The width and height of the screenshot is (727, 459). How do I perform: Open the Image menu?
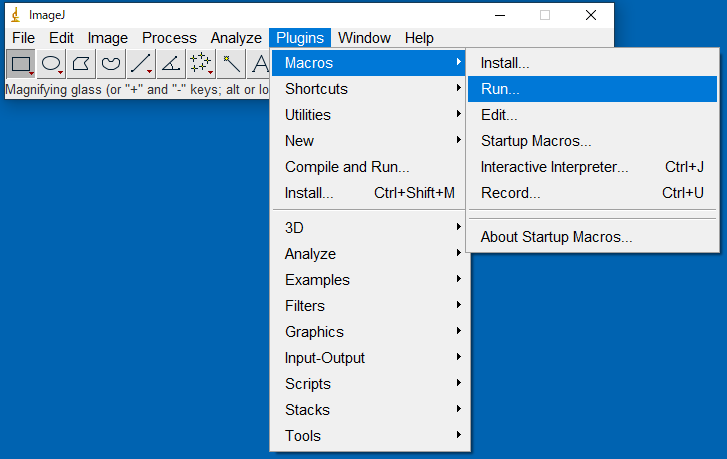[x=108, y=38]
